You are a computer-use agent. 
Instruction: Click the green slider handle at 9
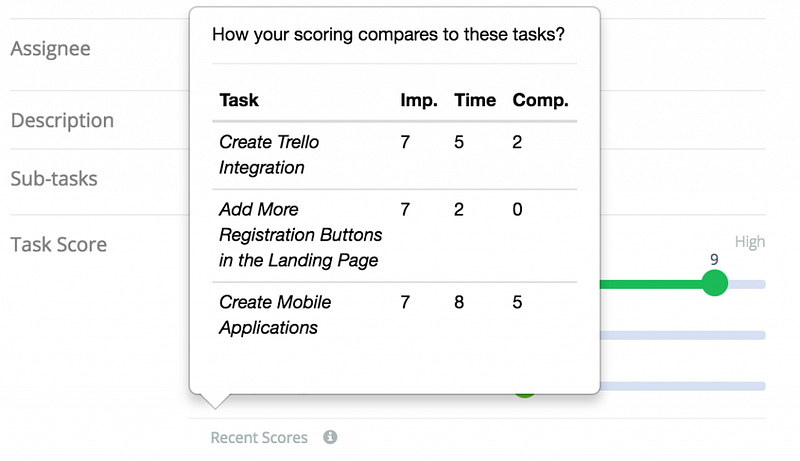[714, 283]
